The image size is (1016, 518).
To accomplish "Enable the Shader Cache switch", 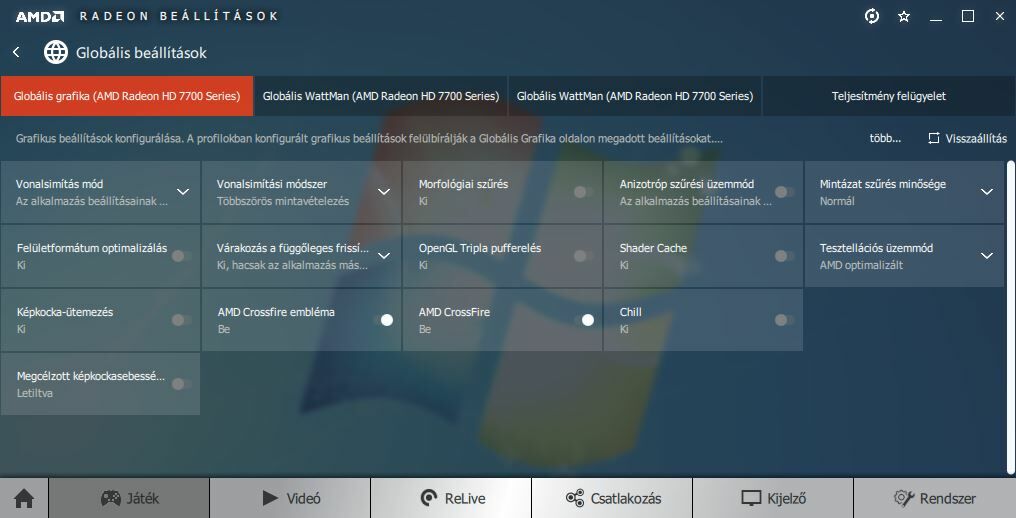I will tap(784, 256).
